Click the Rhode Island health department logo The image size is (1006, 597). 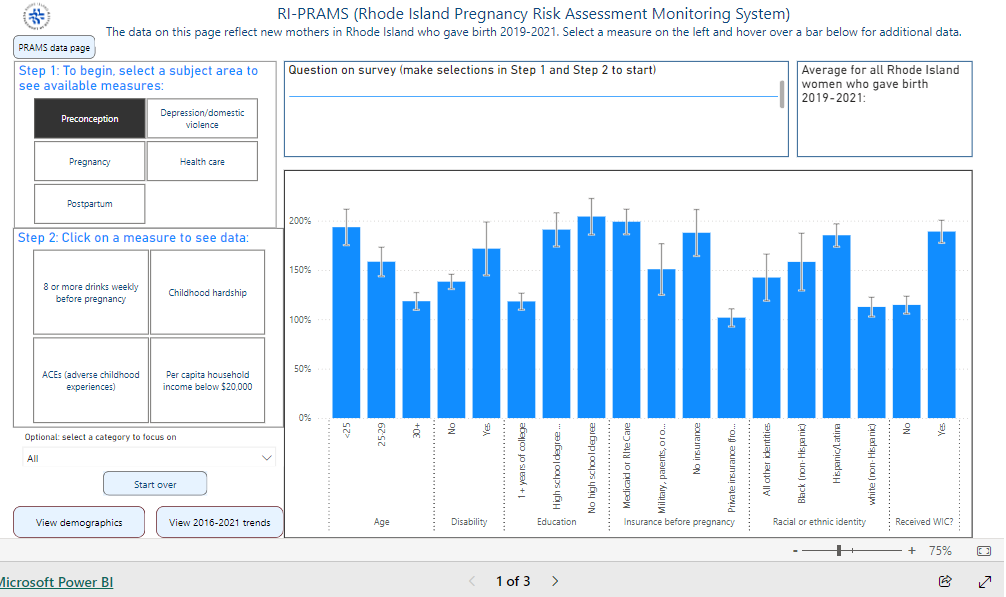pyautogui.click(x=37, y=16)
